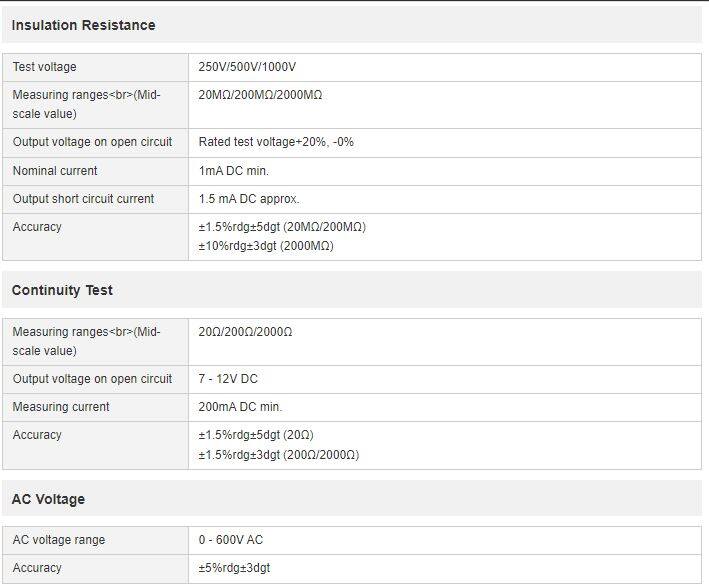Viewport: 709px width, 588px height.
Task: Click the 250V/500V/1000V value cell
Action: (x=247, y=67)
